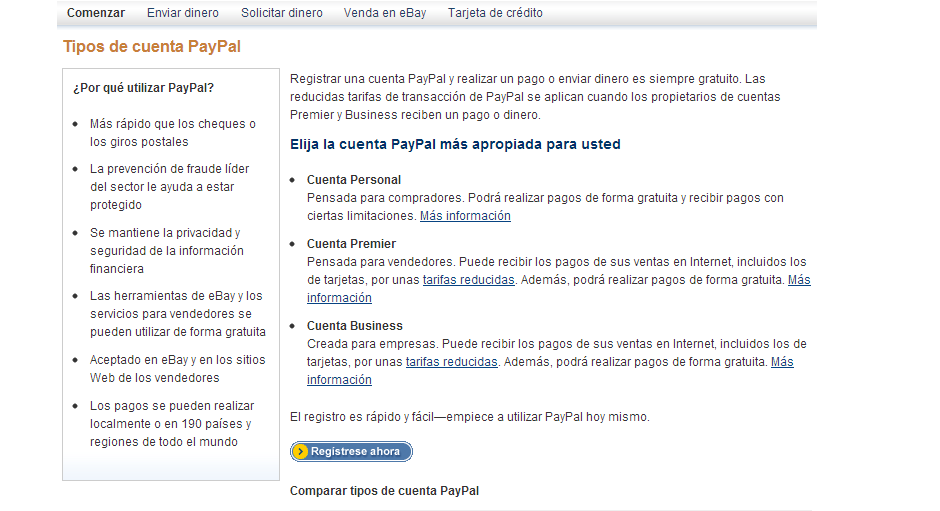Click the ¿Por qué utilizar PayPal? heading
This screenshot has height=511, width=940.
tap(143, 88)
